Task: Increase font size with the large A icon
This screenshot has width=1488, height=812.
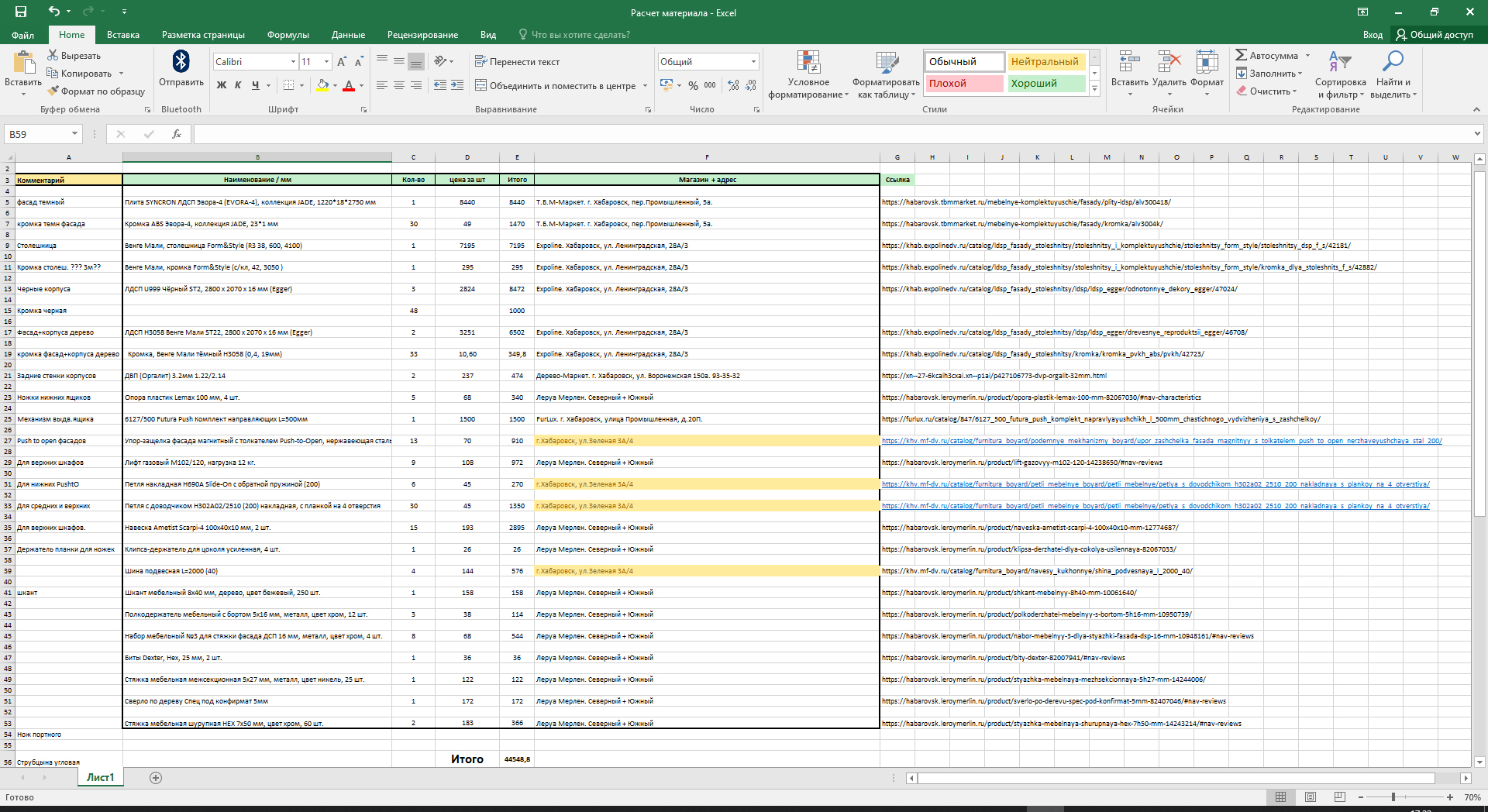Action: click(x=342, y=61)
